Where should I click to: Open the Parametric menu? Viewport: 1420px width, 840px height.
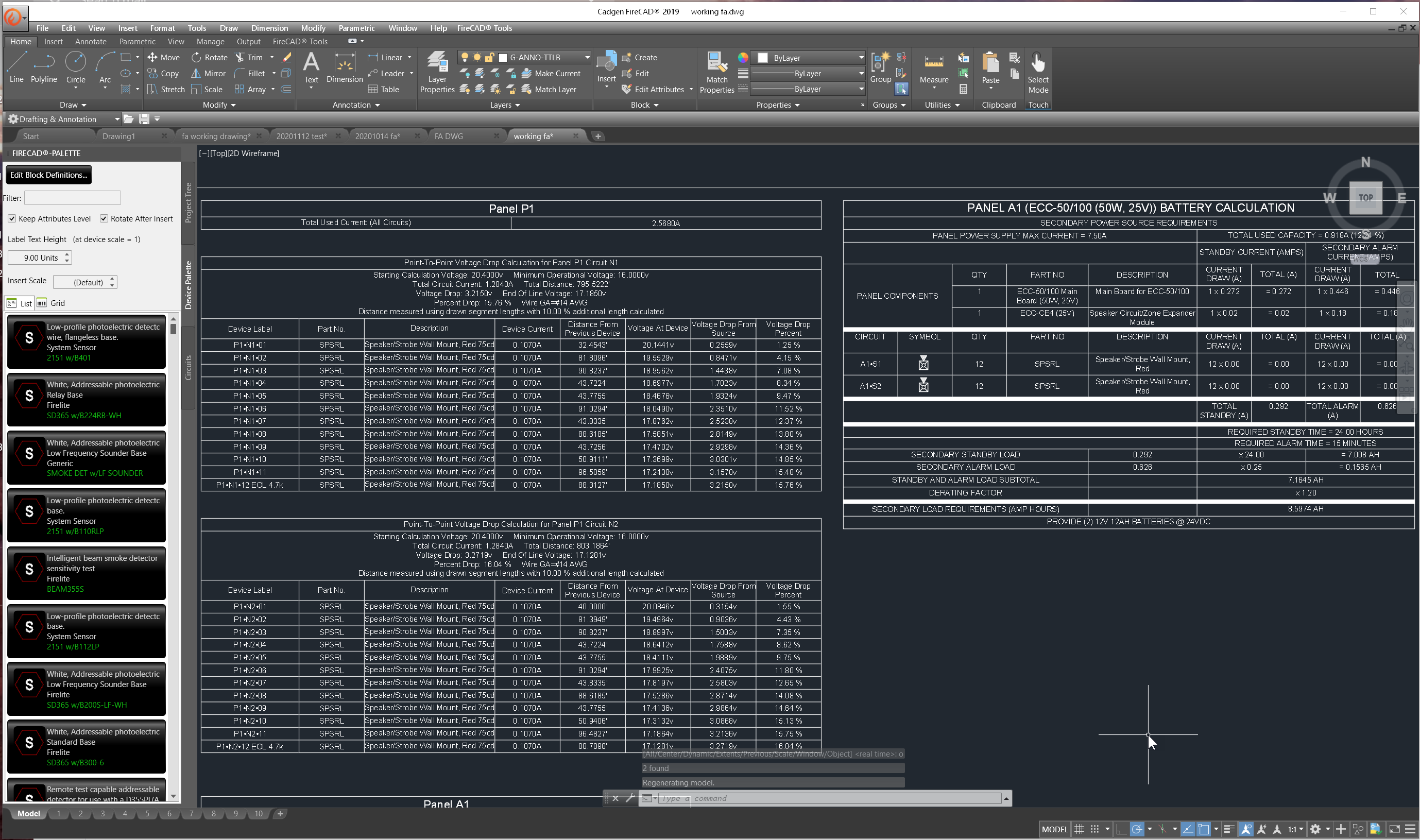pyautogui.click(x=356, y=28)
